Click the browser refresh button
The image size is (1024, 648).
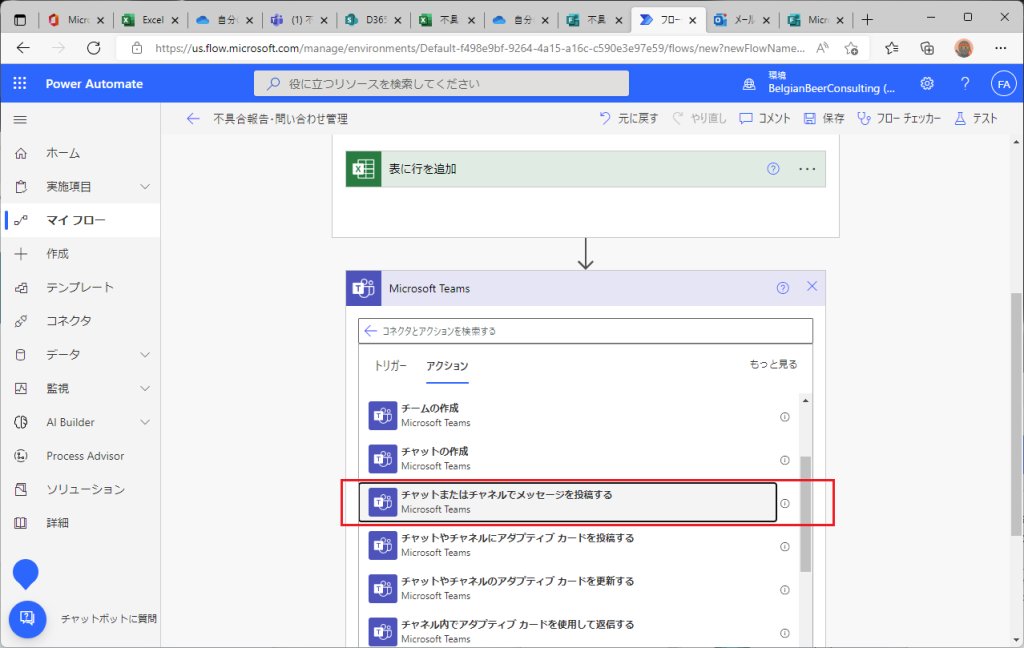94,48
